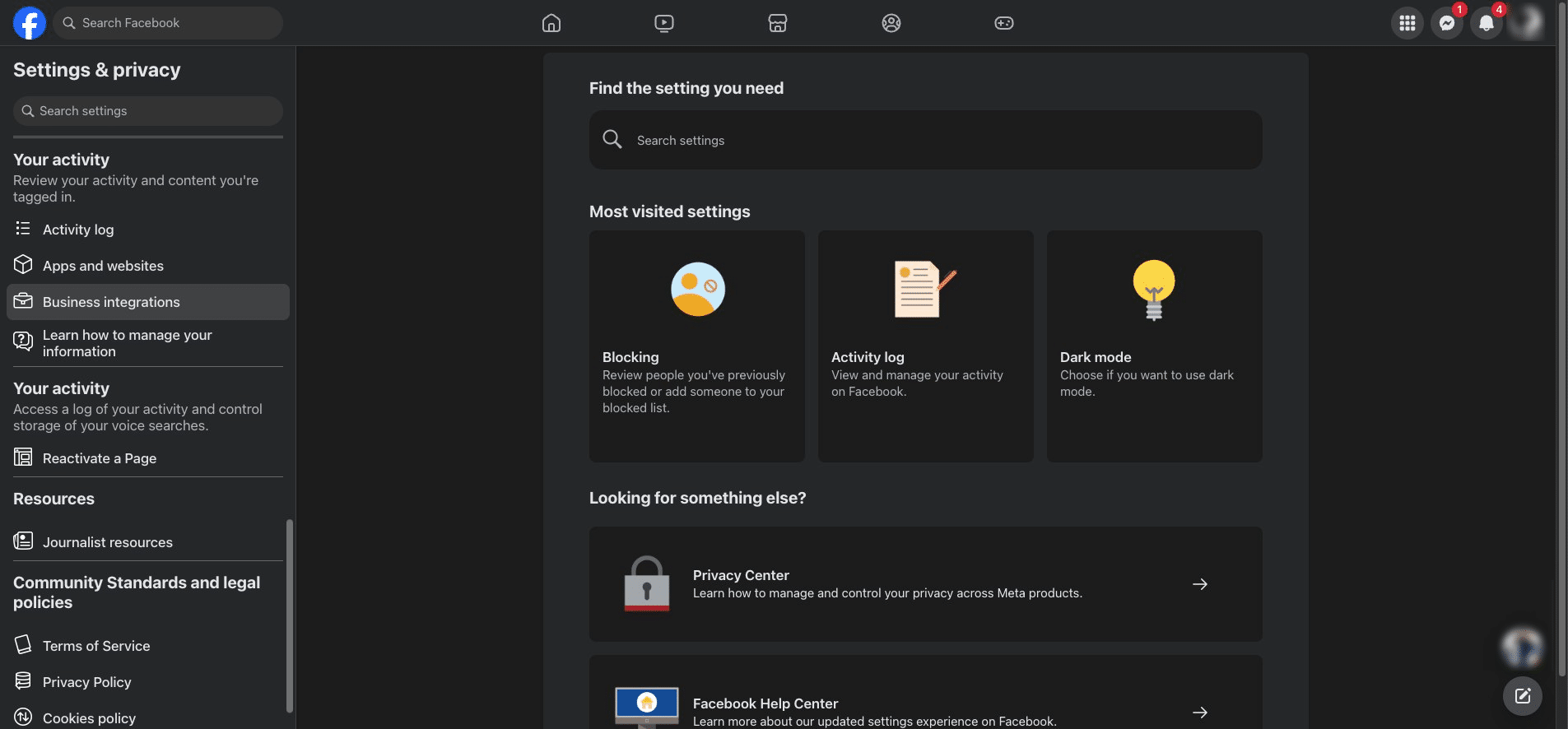Click the Activity log card title
This screenshot has height=729, width=1568.
868,357
